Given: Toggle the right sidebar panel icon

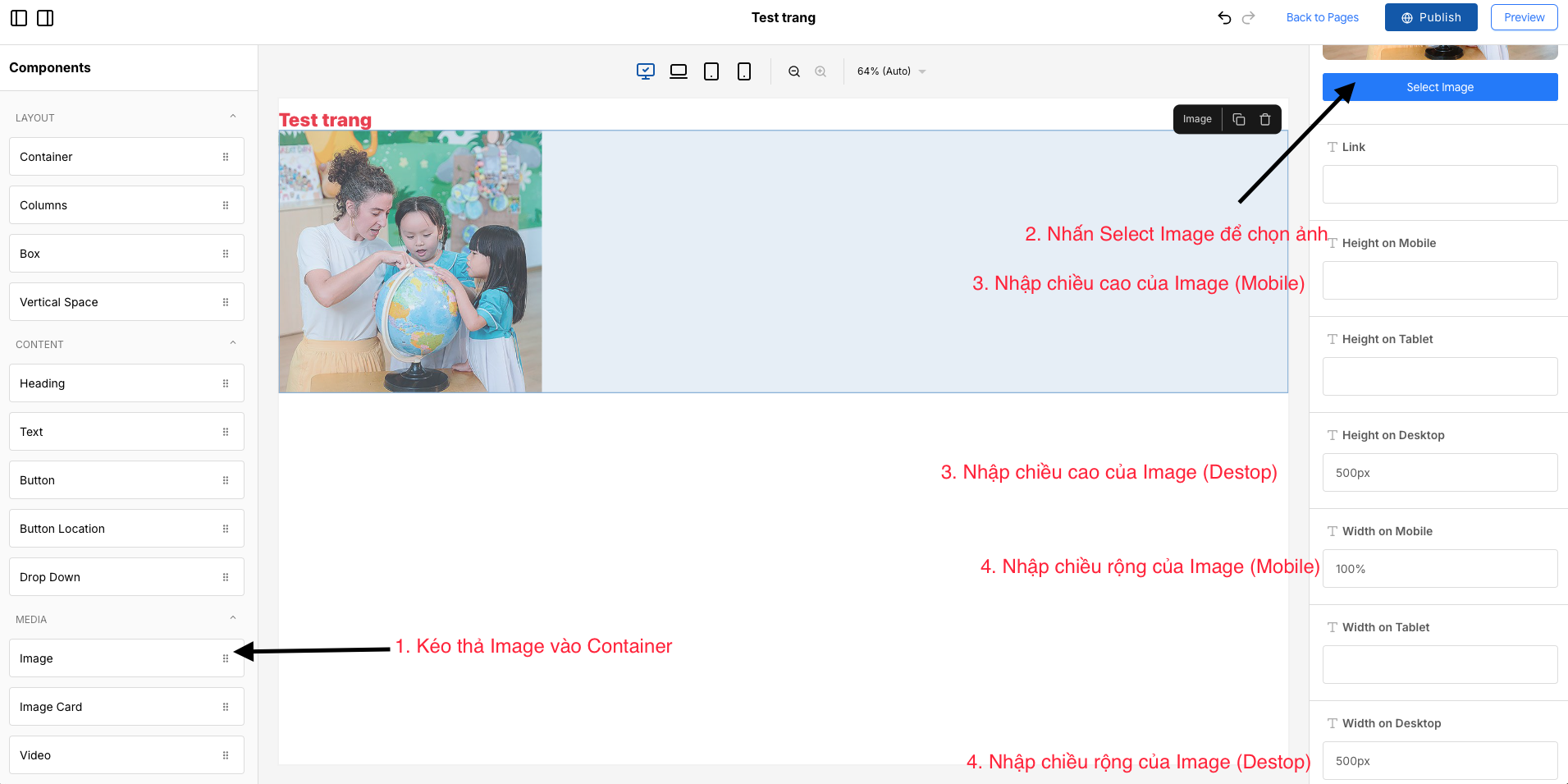Looking at the screenshot, I should click(45, 18).
